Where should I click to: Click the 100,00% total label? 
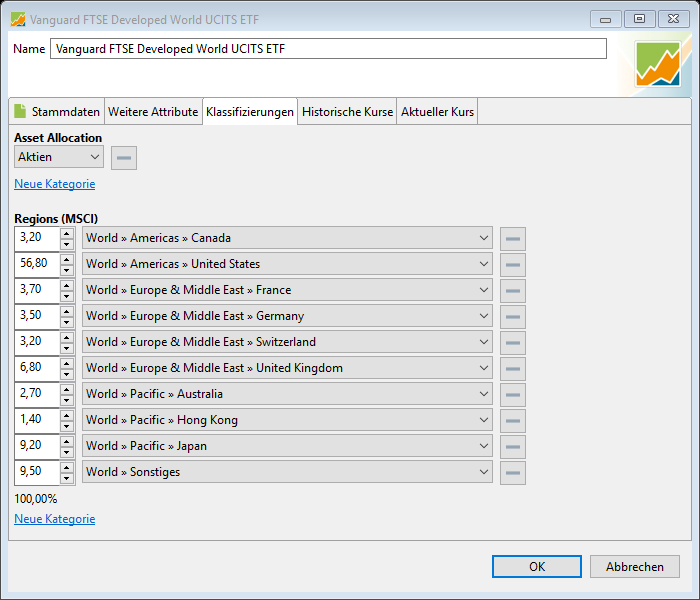[36, 499]
